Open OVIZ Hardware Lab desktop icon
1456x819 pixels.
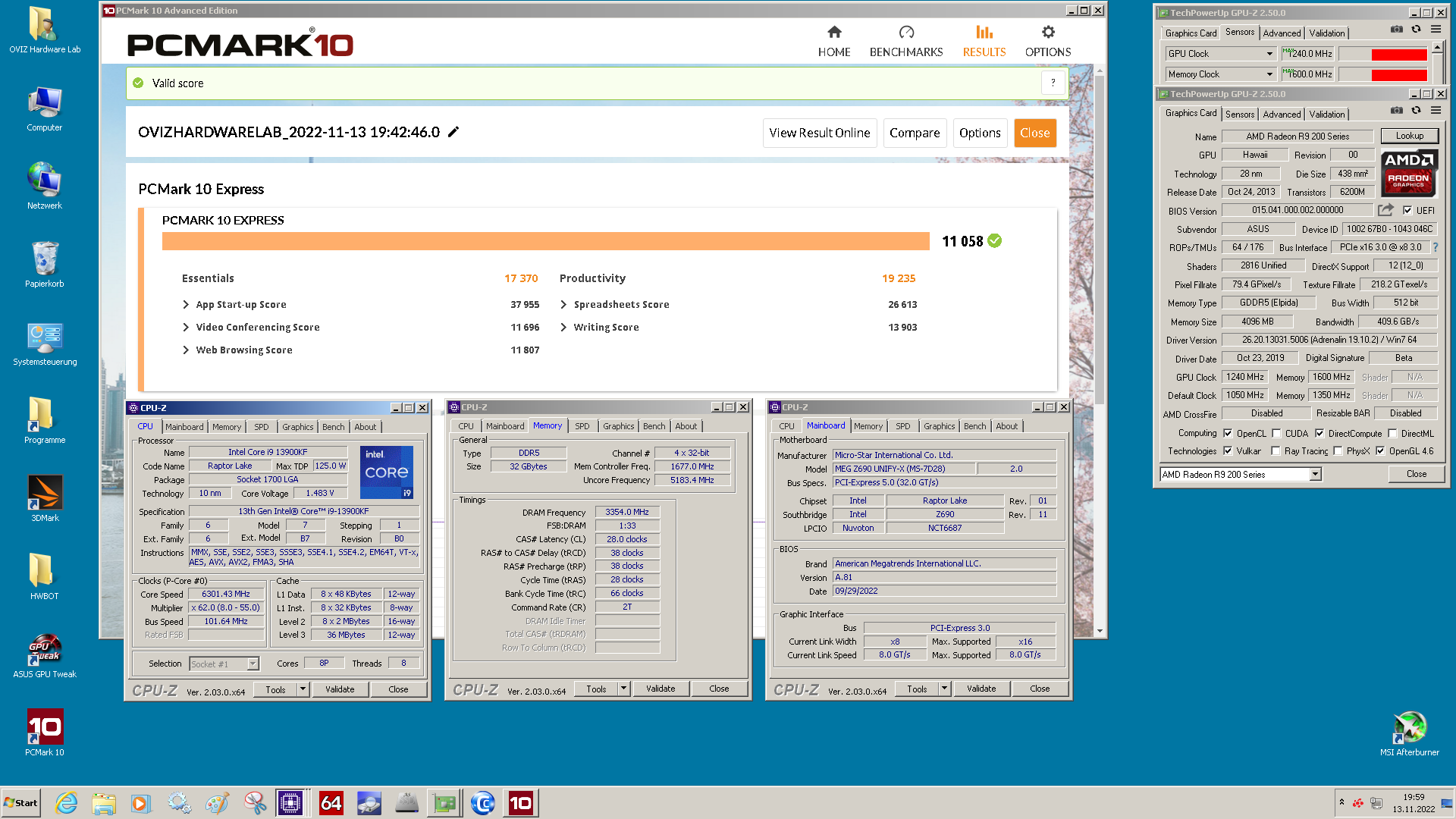[45, 30]
